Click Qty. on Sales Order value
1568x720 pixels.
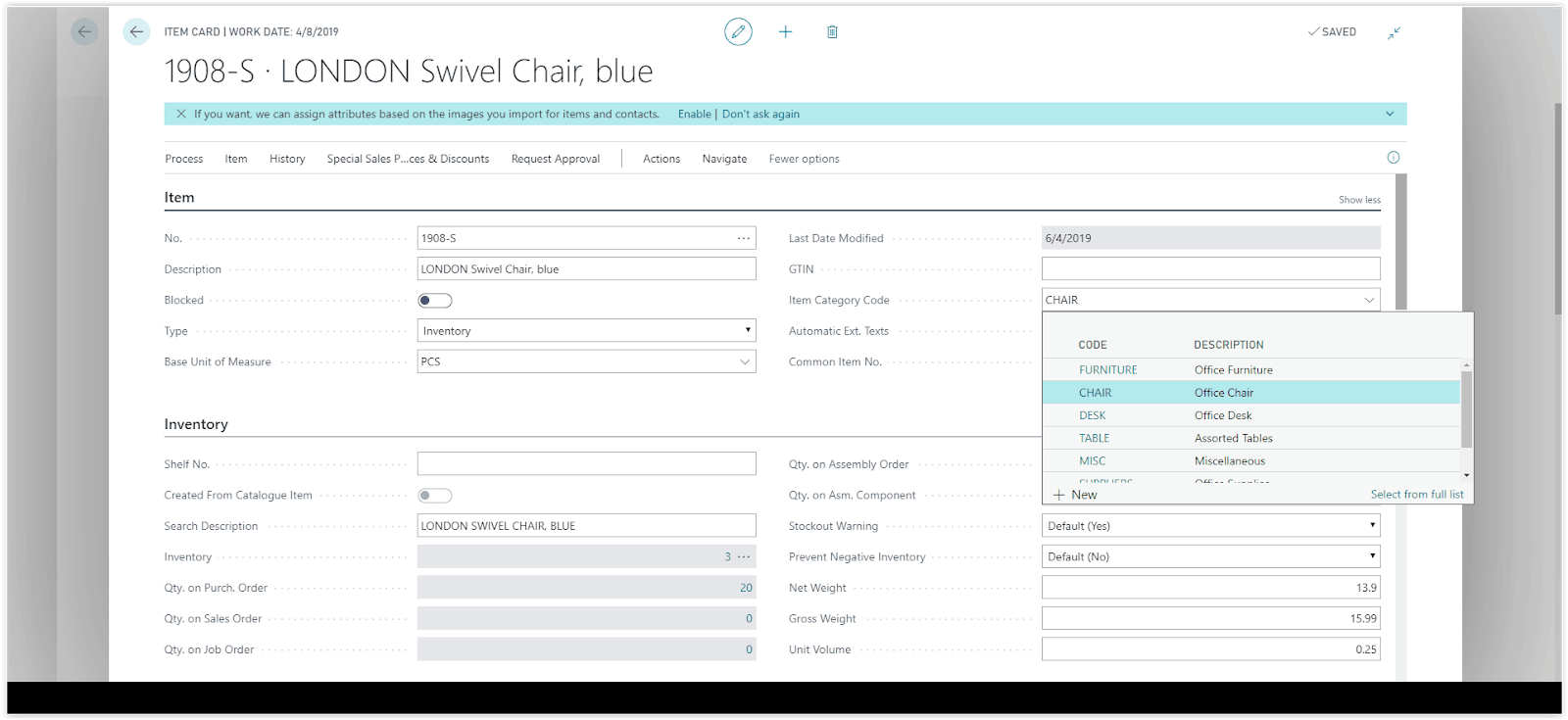749,618
